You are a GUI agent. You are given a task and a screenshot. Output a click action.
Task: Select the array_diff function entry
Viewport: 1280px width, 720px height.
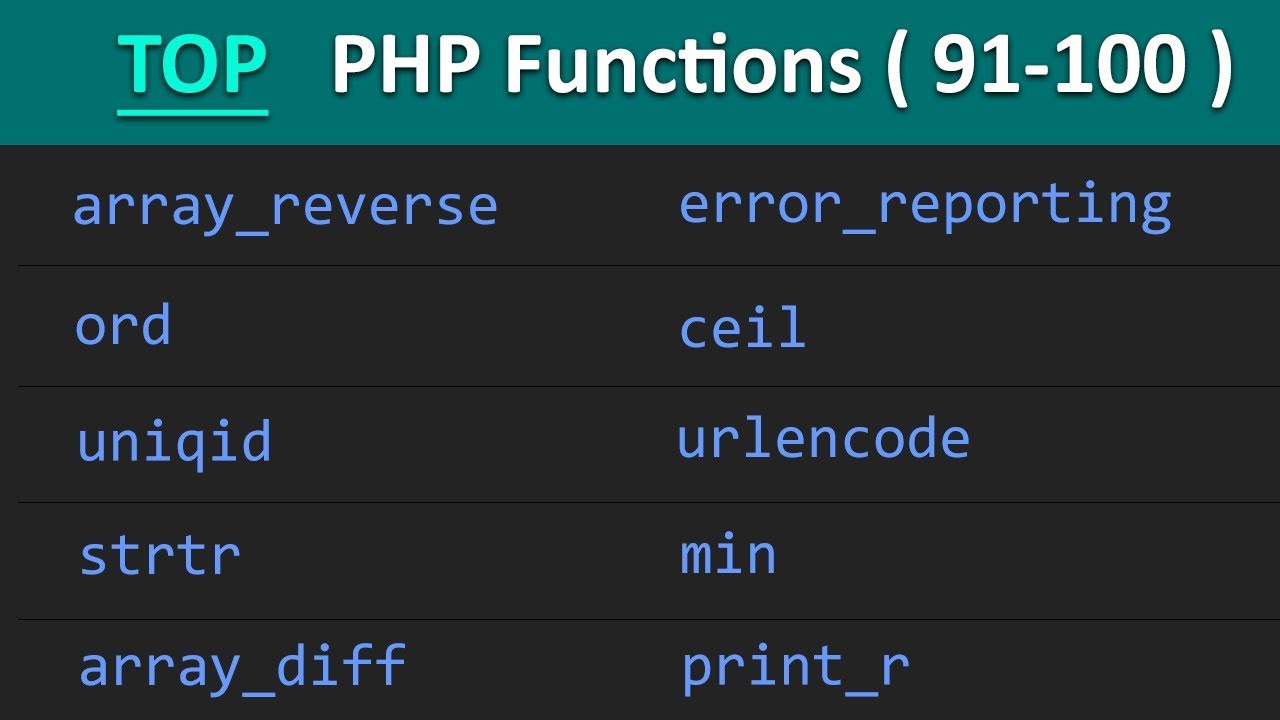(x=242, y=666)
